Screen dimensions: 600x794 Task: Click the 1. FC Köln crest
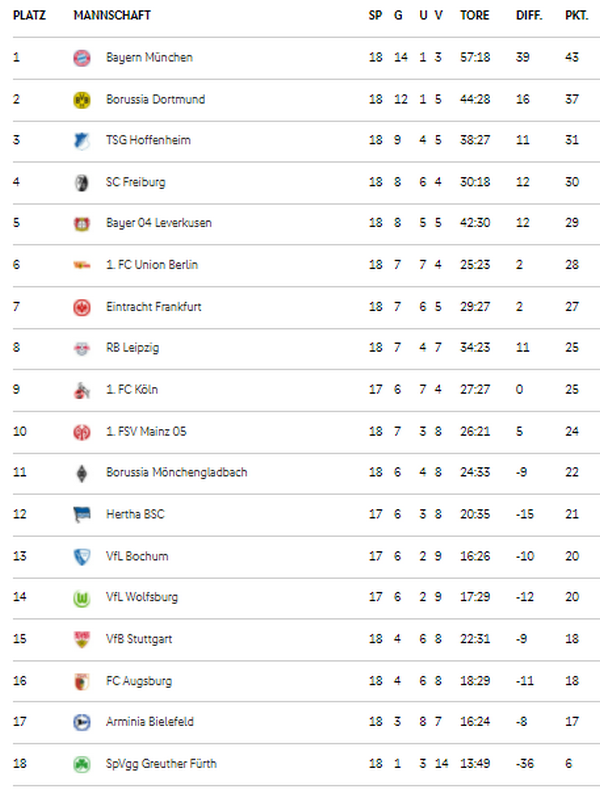coord(82,390)
